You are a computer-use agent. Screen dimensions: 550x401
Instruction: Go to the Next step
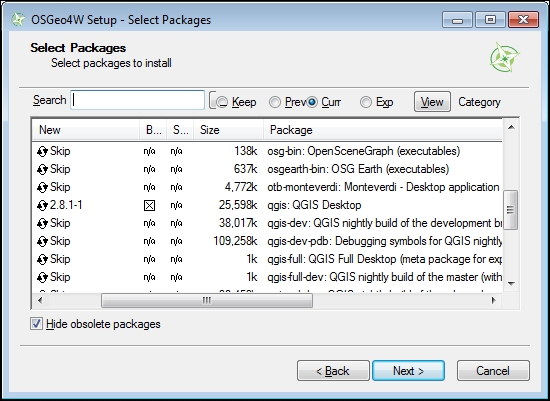[x=408, y=370]
